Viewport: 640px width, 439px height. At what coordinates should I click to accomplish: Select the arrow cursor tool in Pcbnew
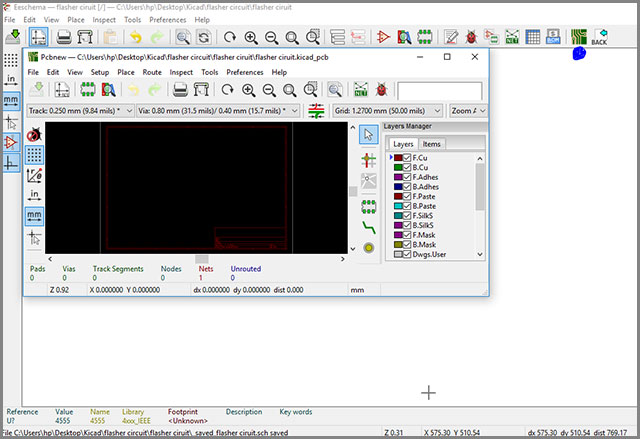(x=369, y=135)
